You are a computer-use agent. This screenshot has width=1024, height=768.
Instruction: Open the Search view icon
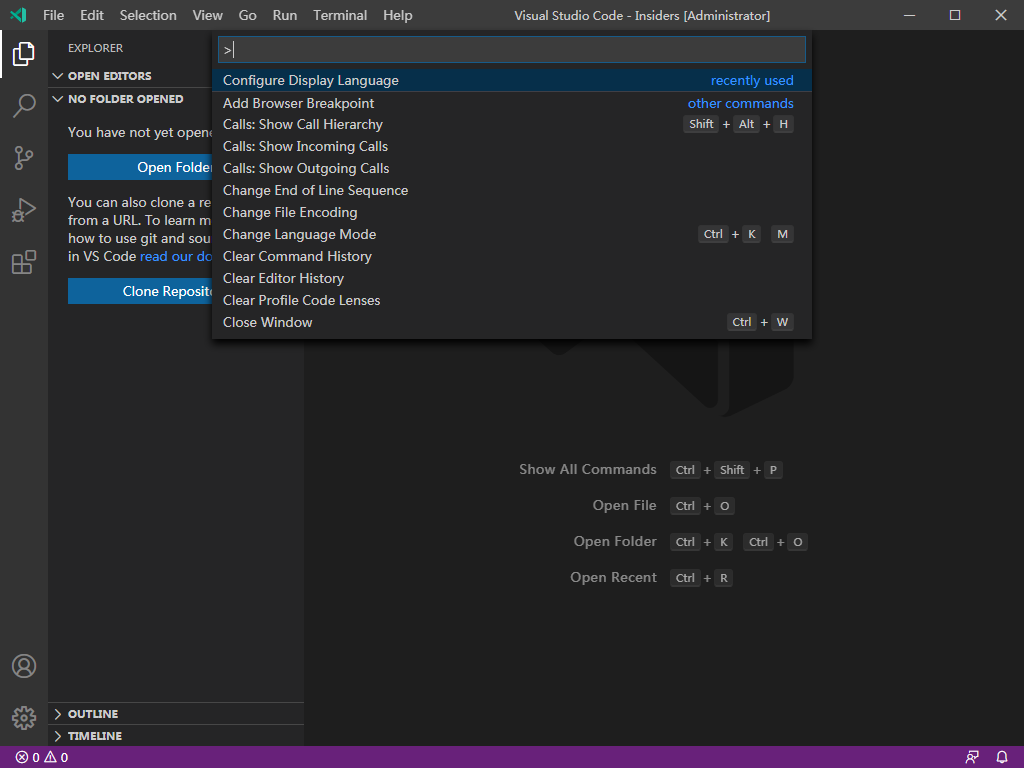click(x=24, y=105)
